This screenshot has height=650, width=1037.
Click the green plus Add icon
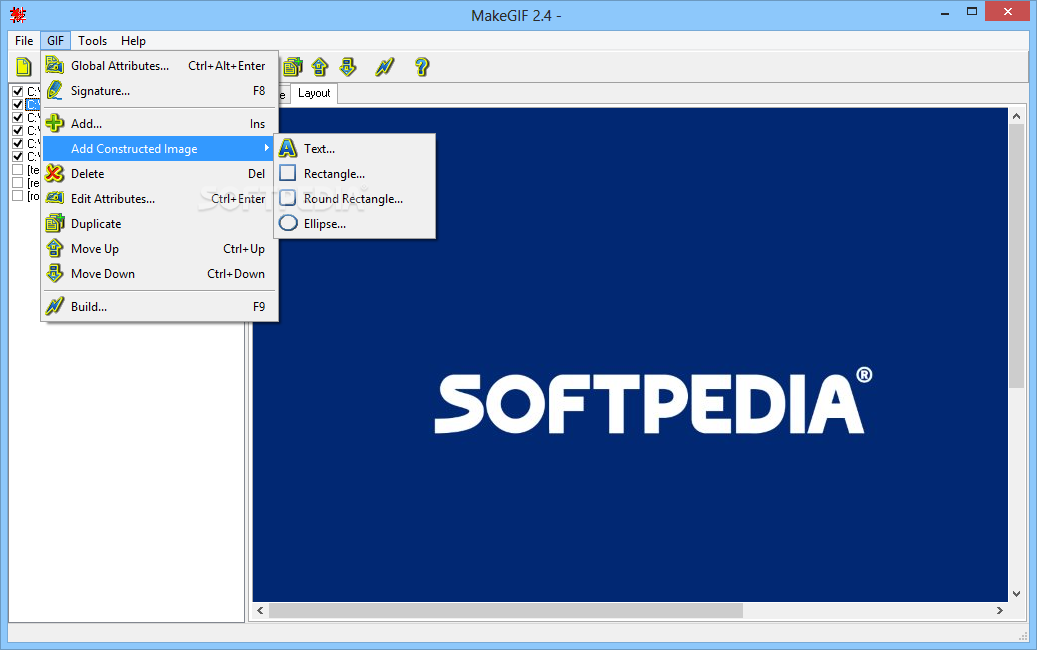[x=54, y=123]
